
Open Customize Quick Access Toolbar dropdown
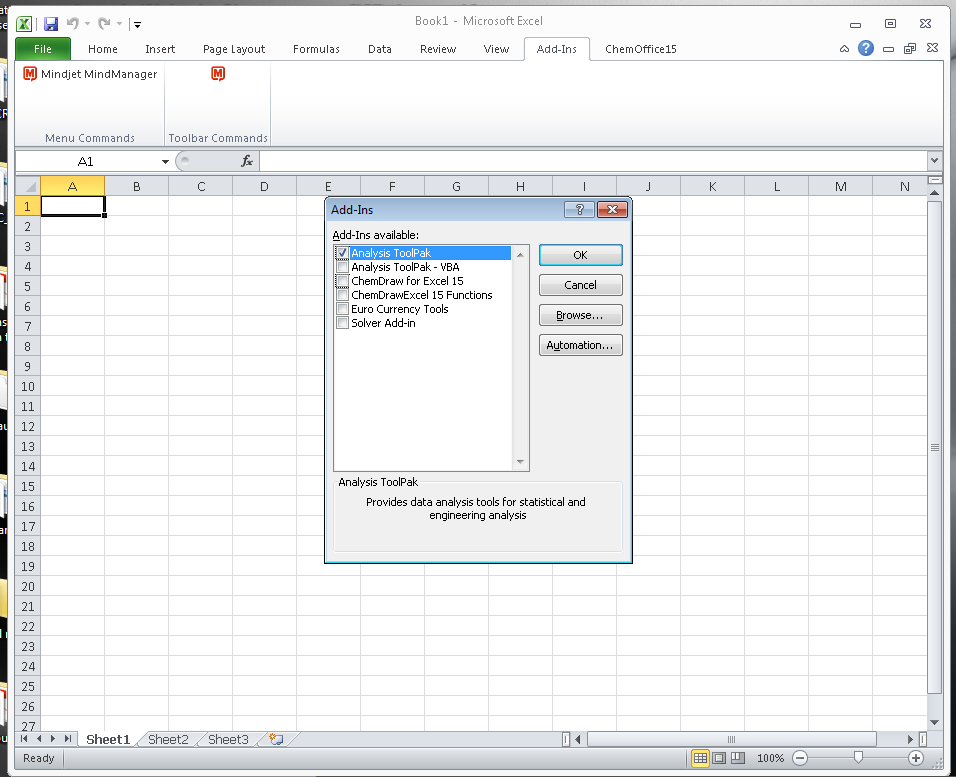pyautogui.click(x=137, y=24)
